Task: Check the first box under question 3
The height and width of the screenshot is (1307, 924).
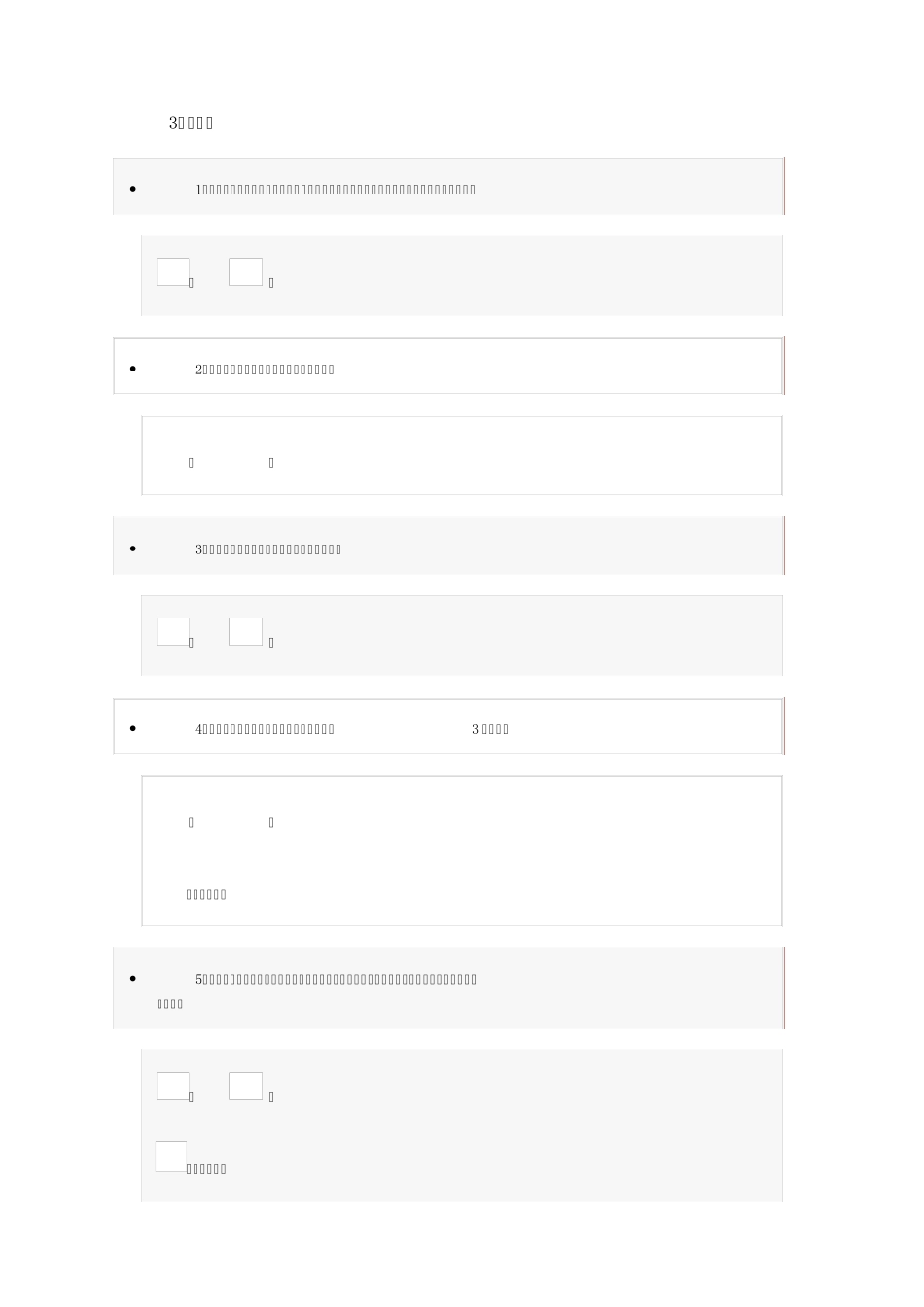Action: [173, 631]
